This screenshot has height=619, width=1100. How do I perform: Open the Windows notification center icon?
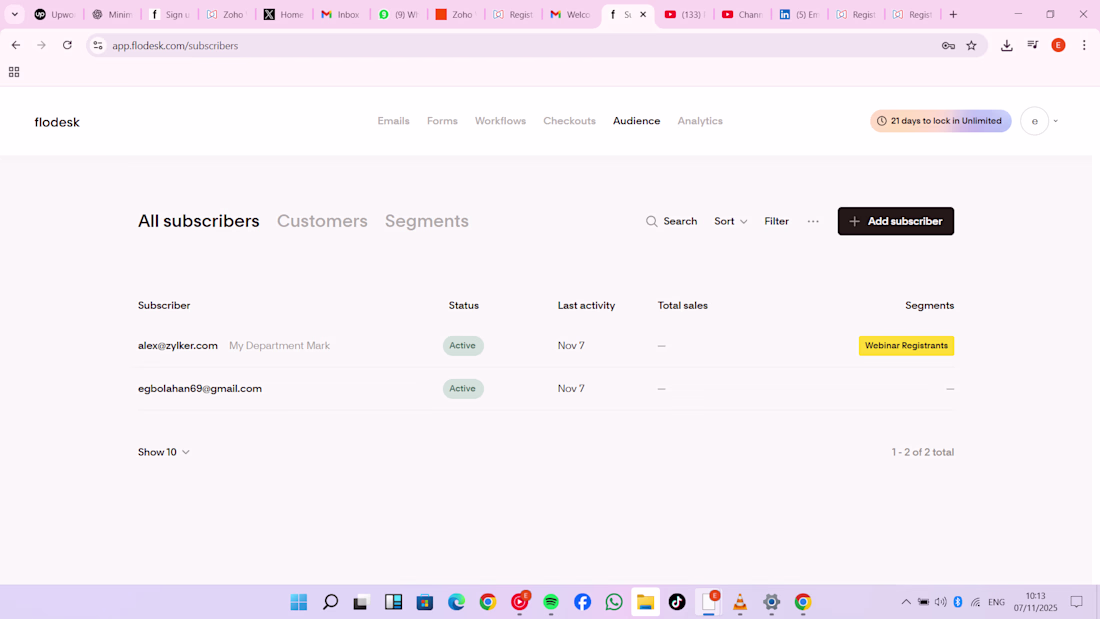[1076, 602]
